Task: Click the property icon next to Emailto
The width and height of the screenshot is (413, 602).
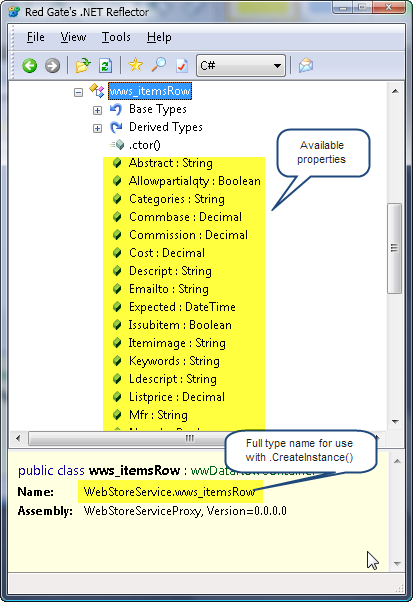Action: (117, 289)
